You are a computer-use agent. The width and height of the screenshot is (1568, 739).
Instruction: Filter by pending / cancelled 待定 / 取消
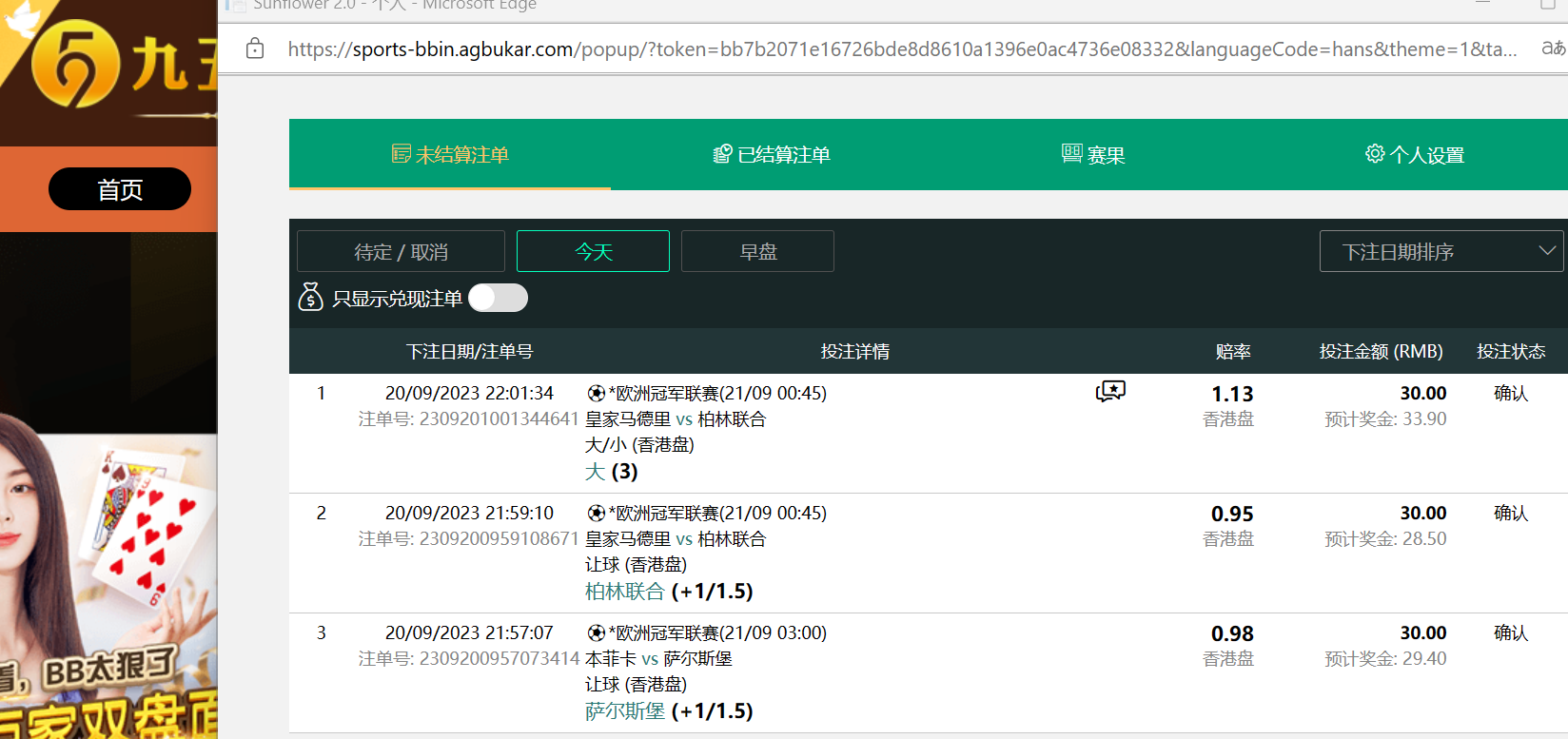click(401, 251)
